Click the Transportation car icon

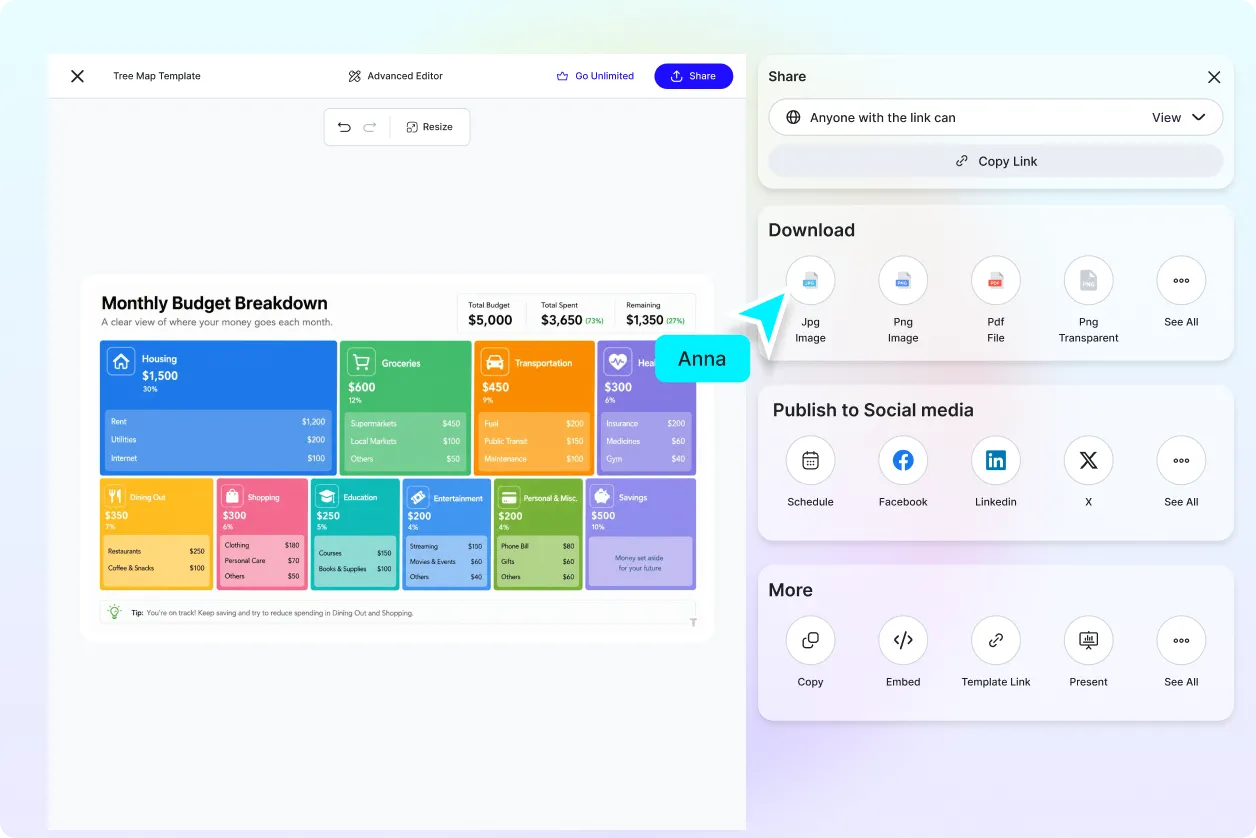[494, 362]
